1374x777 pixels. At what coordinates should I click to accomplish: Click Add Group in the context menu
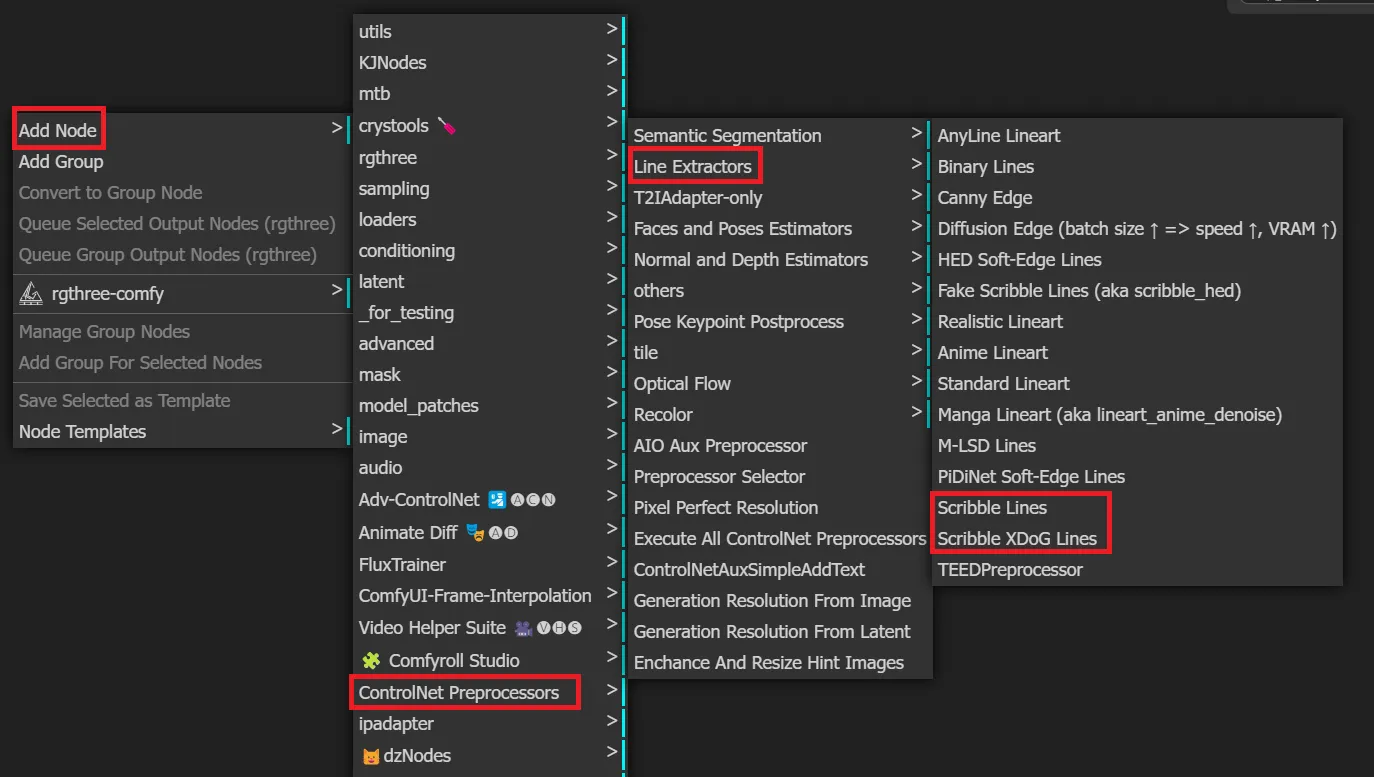pos(59,161)
